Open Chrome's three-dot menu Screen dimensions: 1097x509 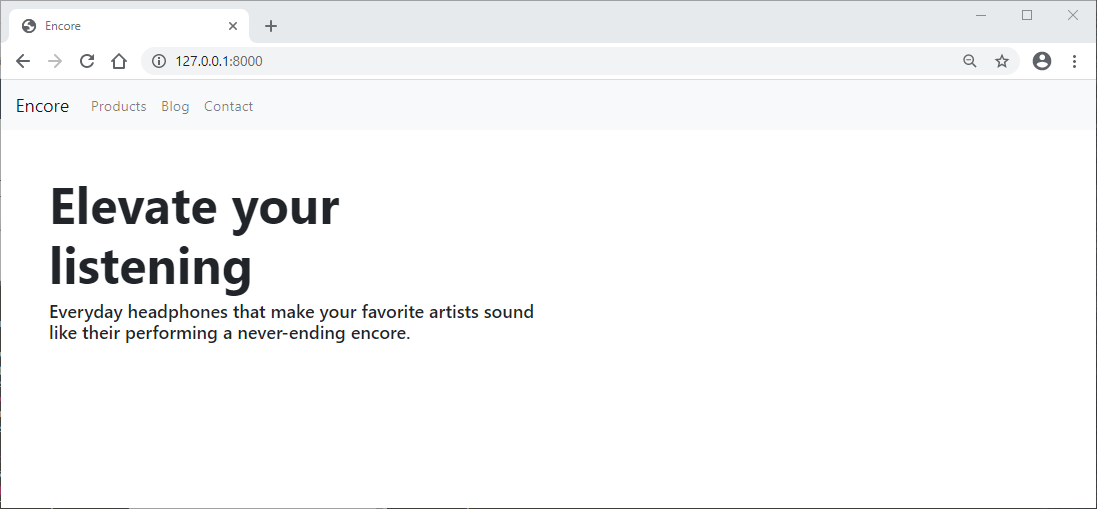[x=1074, y=61]
